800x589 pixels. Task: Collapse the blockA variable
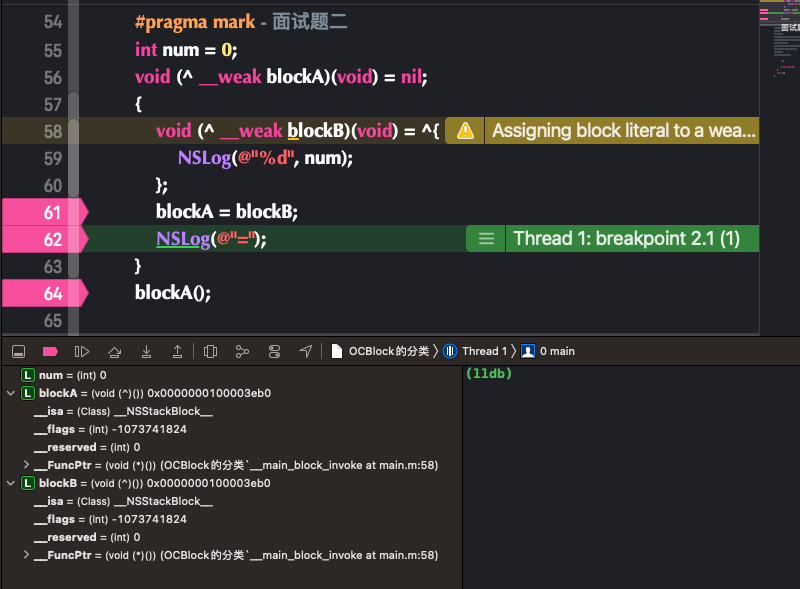[x=11, y=393]
